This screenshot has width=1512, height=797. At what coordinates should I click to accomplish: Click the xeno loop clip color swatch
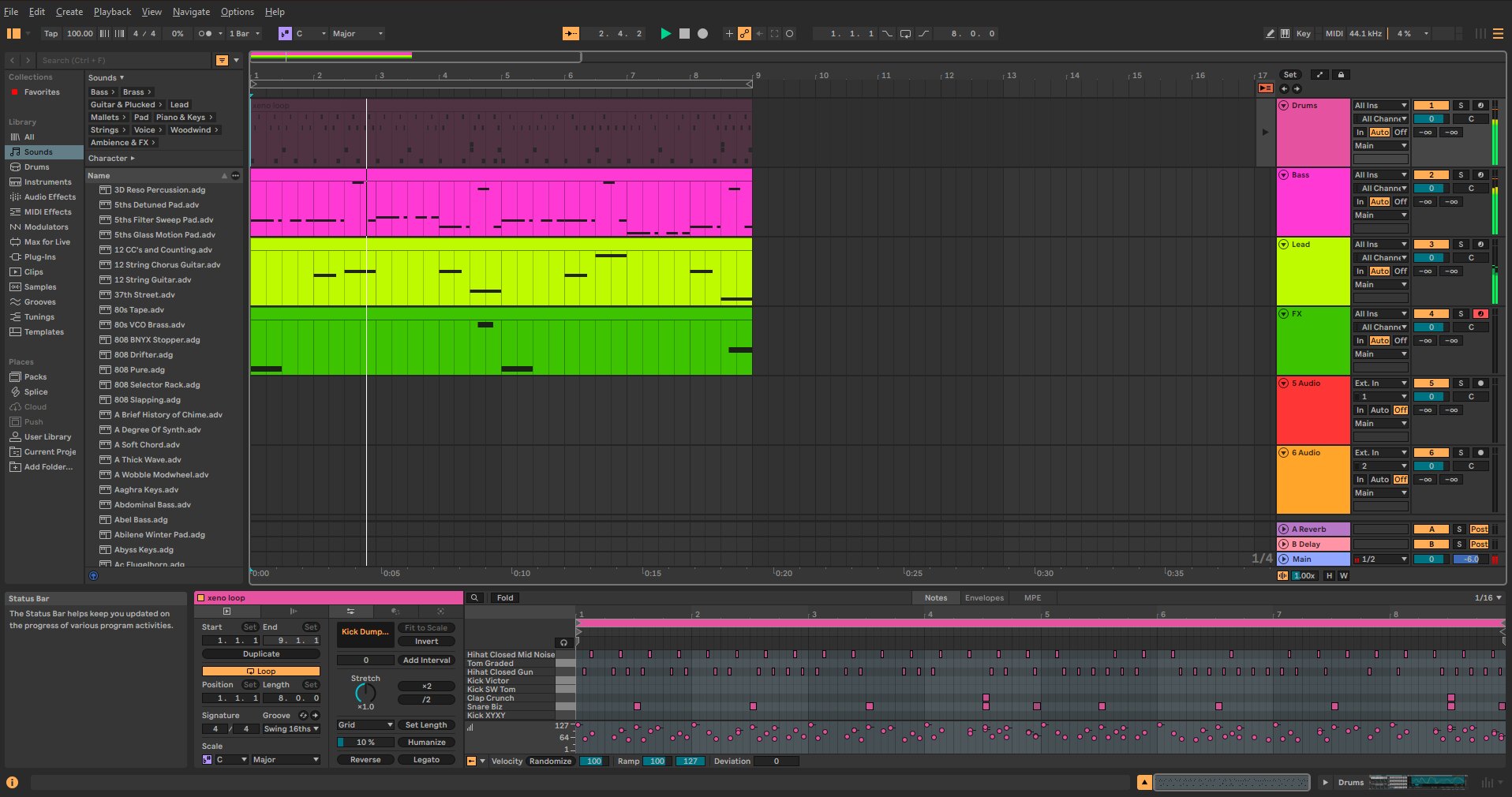(200, 598)
